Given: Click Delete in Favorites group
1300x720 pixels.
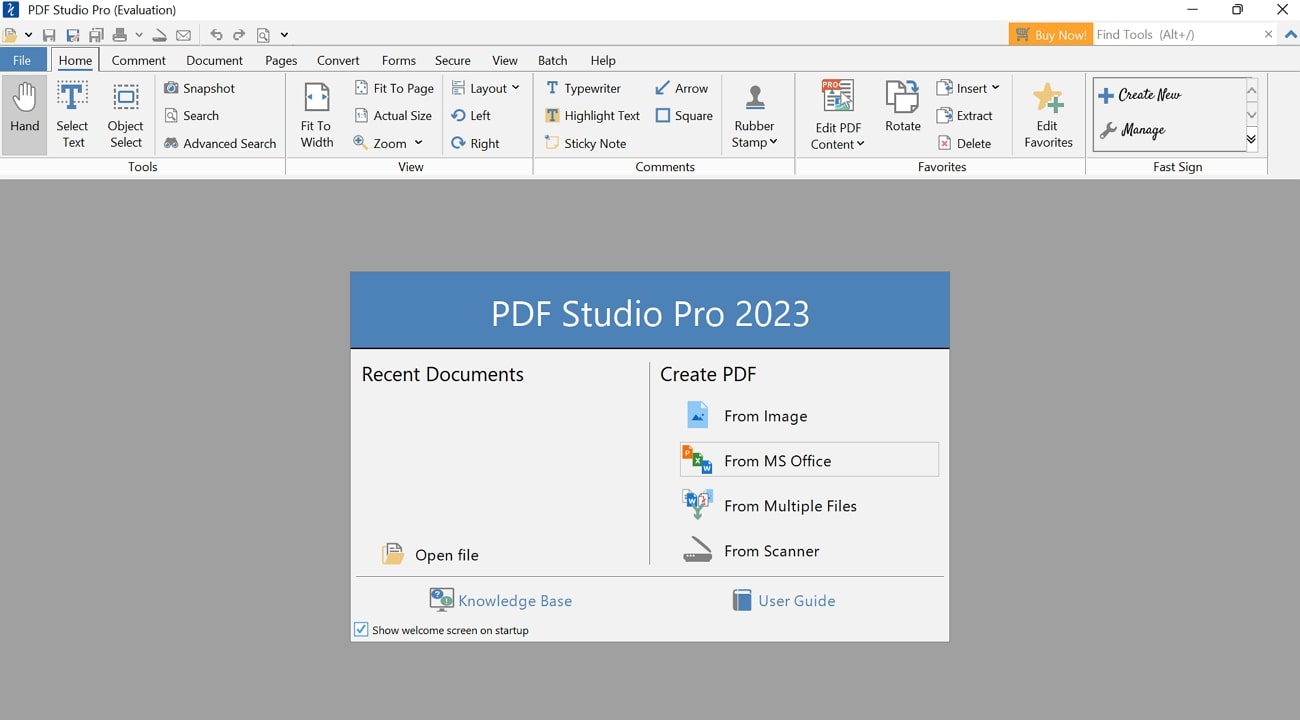Looking at the screenshot, I should (964, 143).
